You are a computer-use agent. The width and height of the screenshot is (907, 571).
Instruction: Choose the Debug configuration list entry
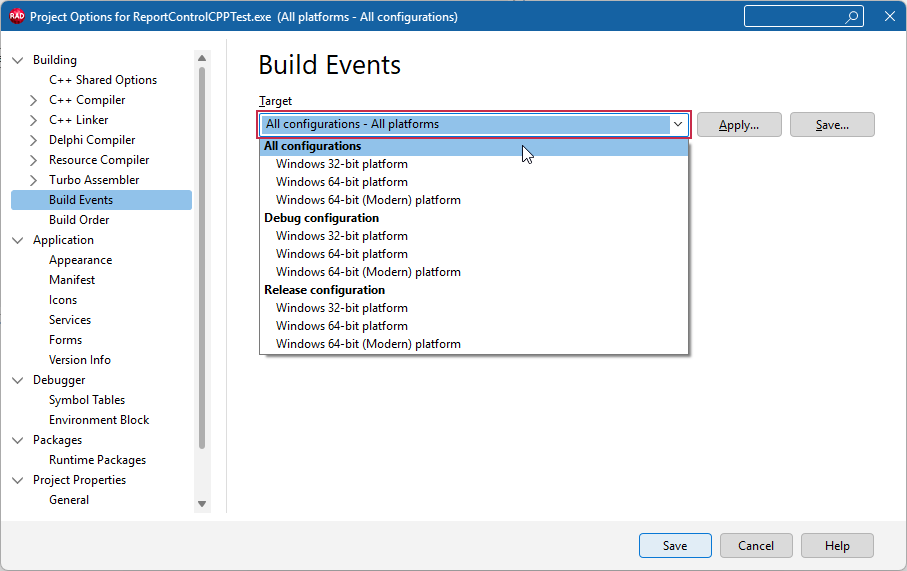point(474,218)
